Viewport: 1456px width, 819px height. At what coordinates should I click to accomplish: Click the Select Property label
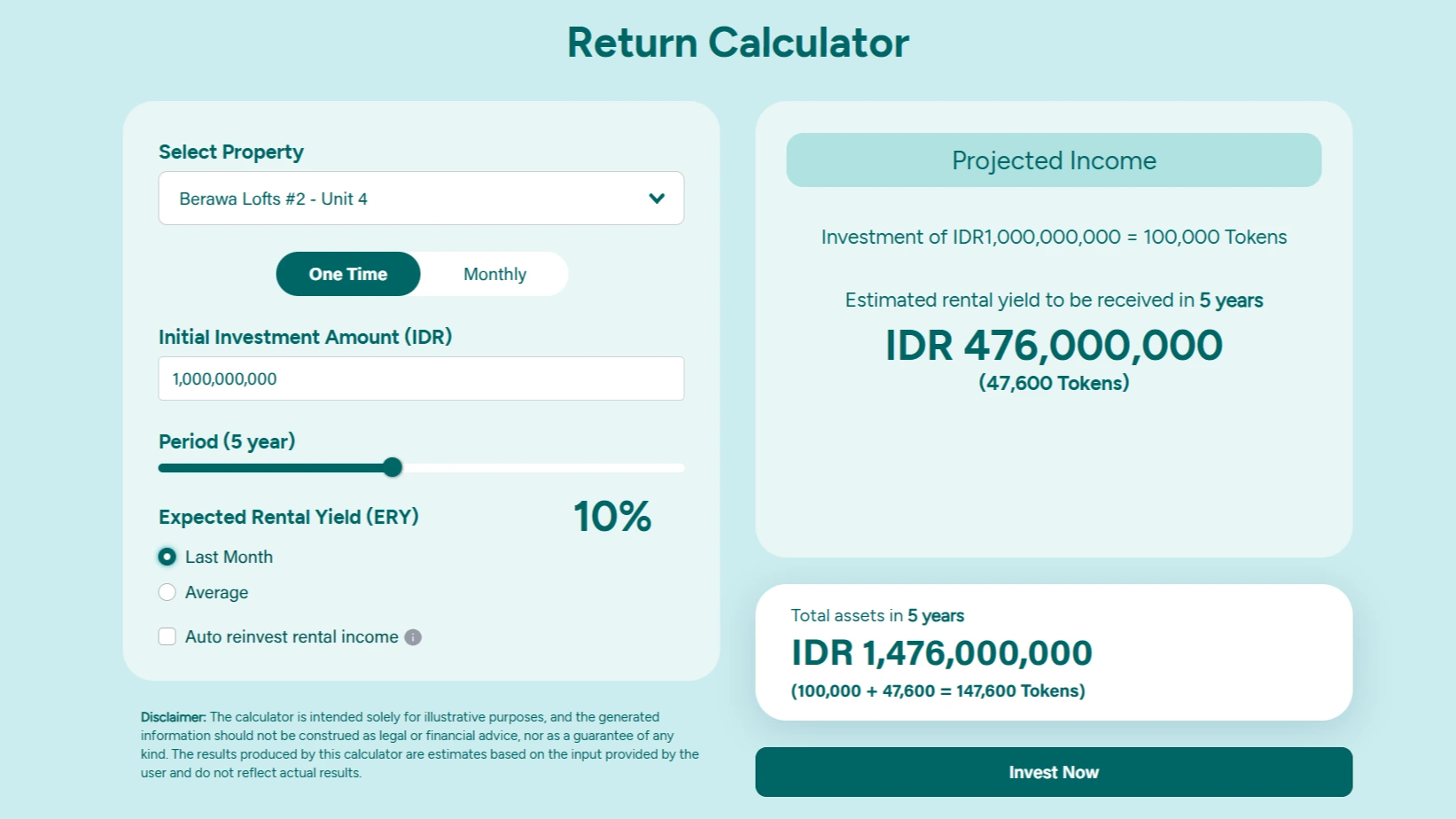[231, 152]
